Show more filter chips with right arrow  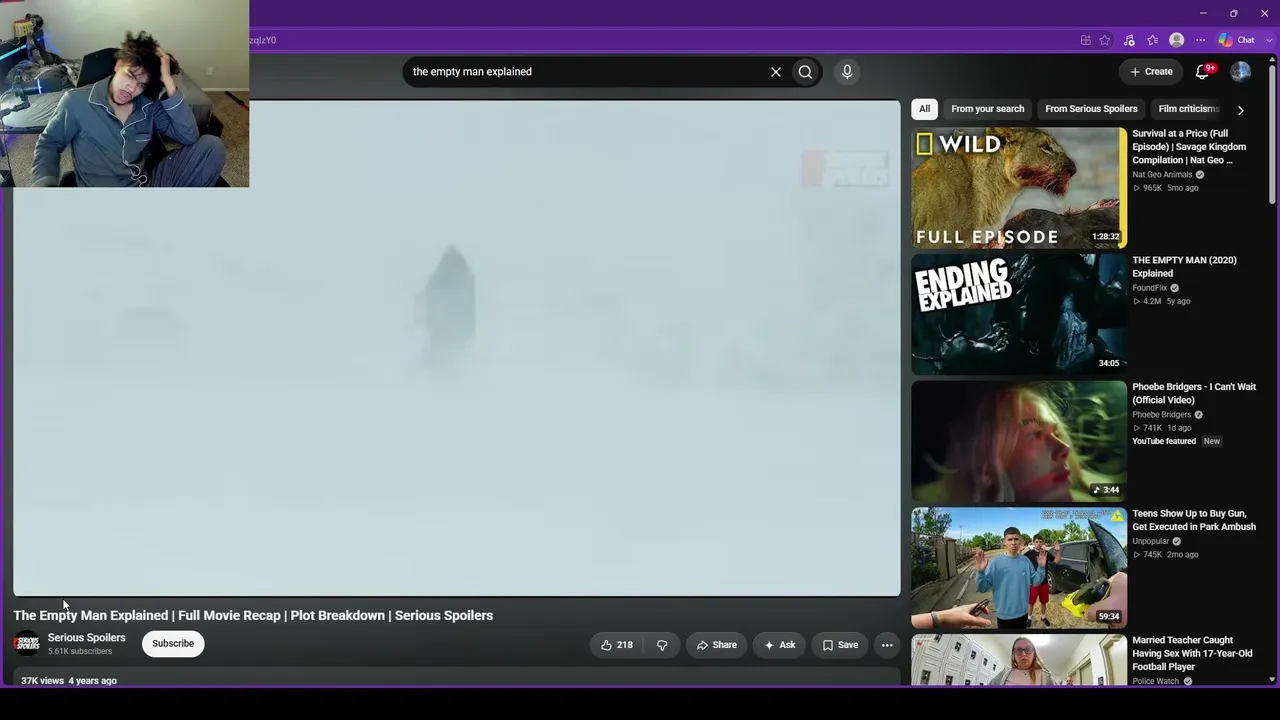pyautogui.click(x=1240, y=109)
